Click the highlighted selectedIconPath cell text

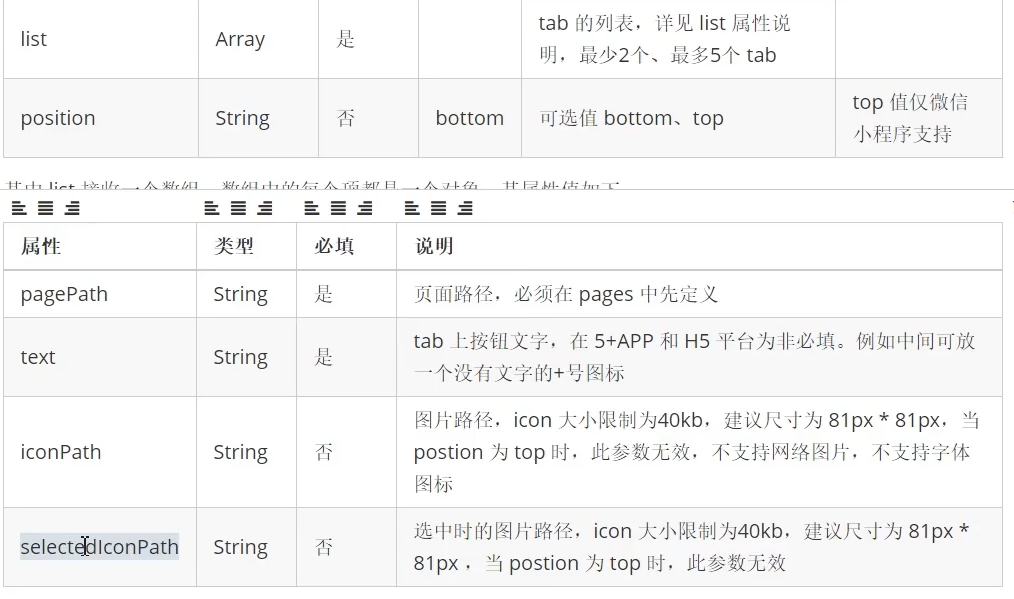pyautogui.click(x=99, y=547)
